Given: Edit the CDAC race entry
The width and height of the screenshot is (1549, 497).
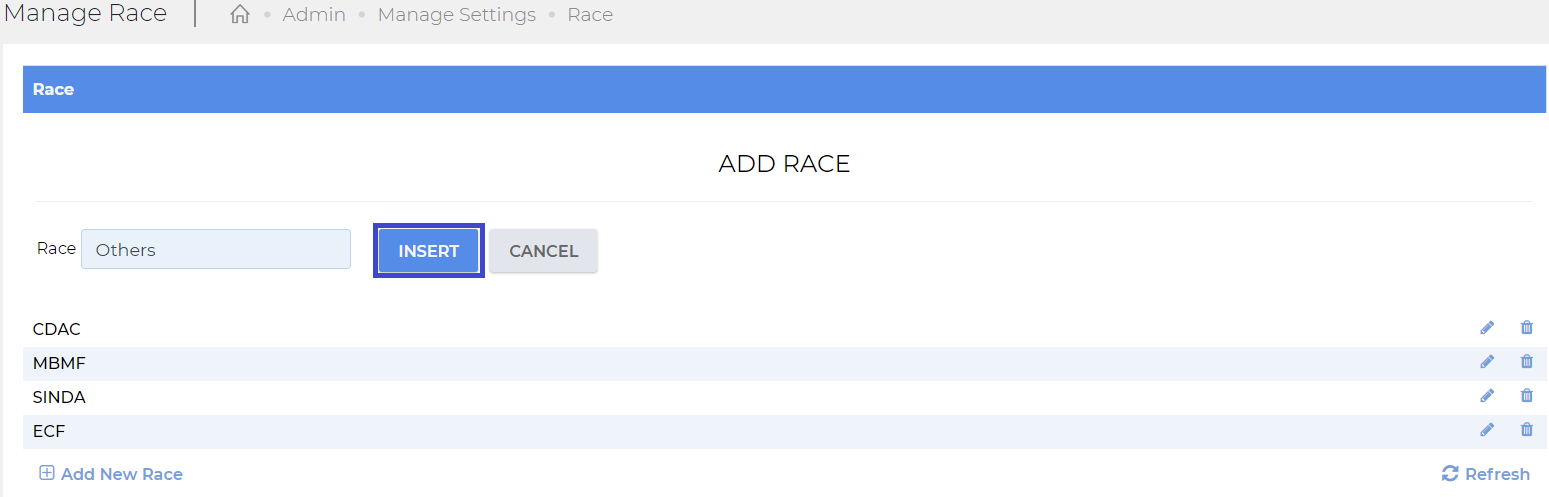Looking at the screenshot, I should (x=1487, y=327).
